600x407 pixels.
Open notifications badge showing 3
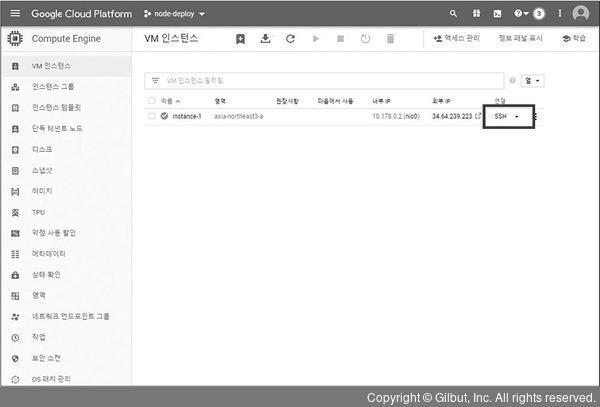pos(539,14)
